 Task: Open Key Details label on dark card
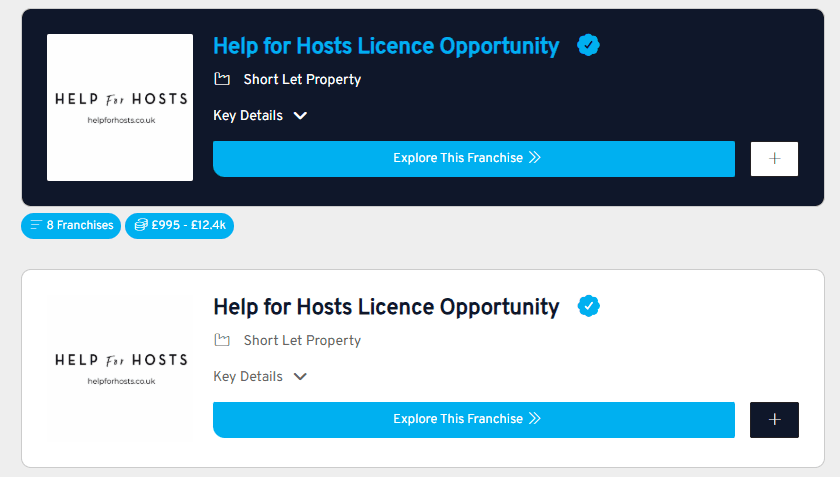click(x=248, y=116)
